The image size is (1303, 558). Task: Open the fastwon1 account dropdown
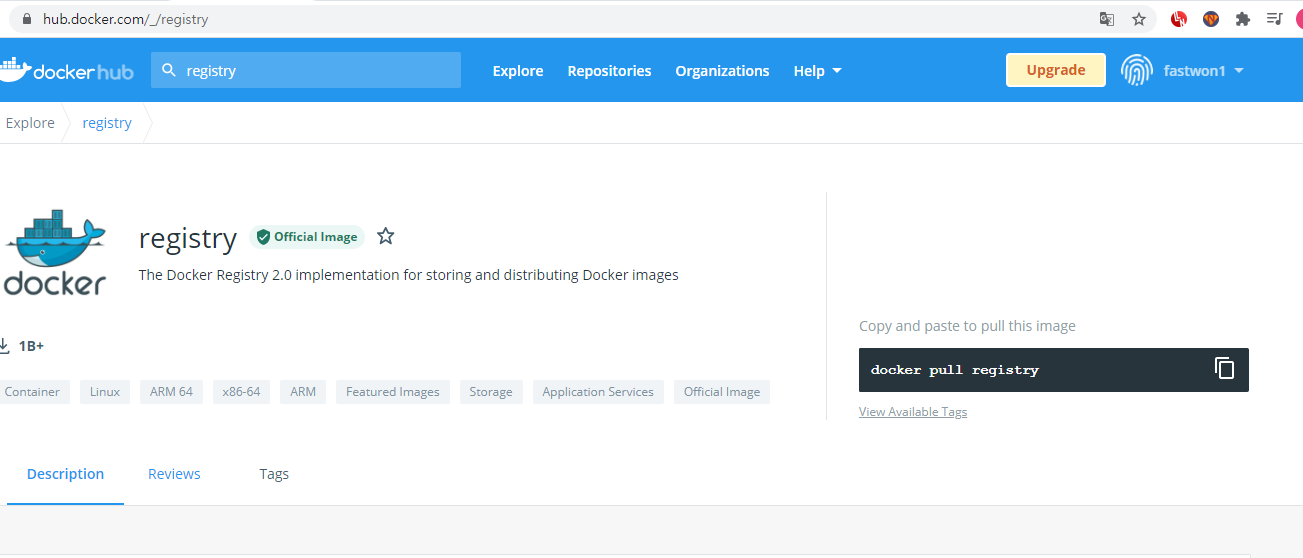[1204, 71]
